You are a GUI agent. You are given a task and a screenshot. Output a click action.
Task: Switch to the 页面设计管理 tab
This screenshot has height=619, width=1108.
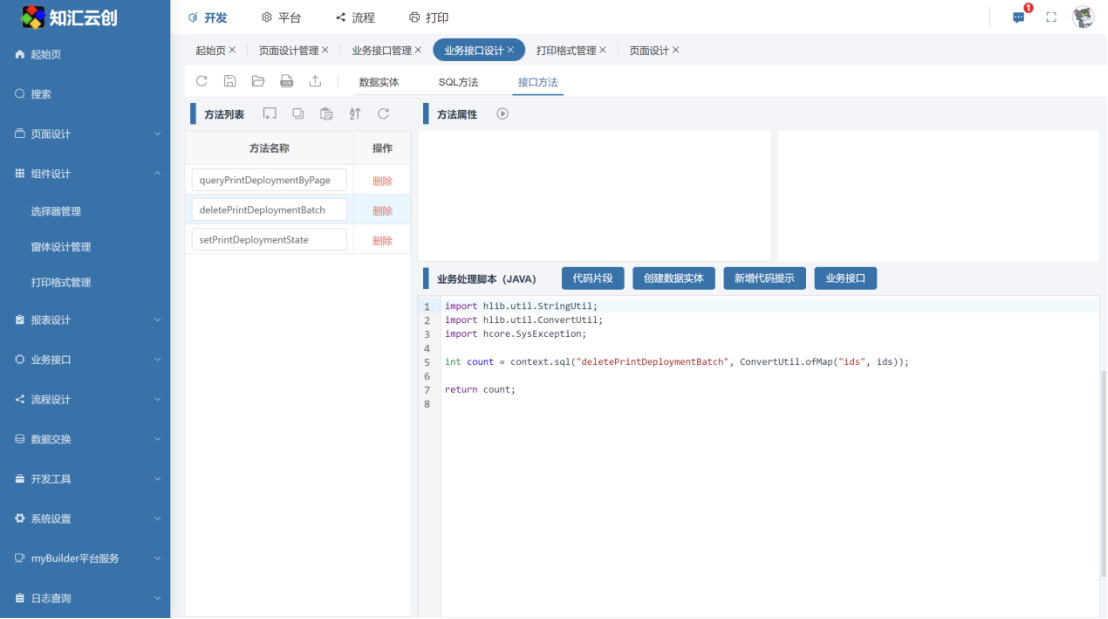point(288,50)
